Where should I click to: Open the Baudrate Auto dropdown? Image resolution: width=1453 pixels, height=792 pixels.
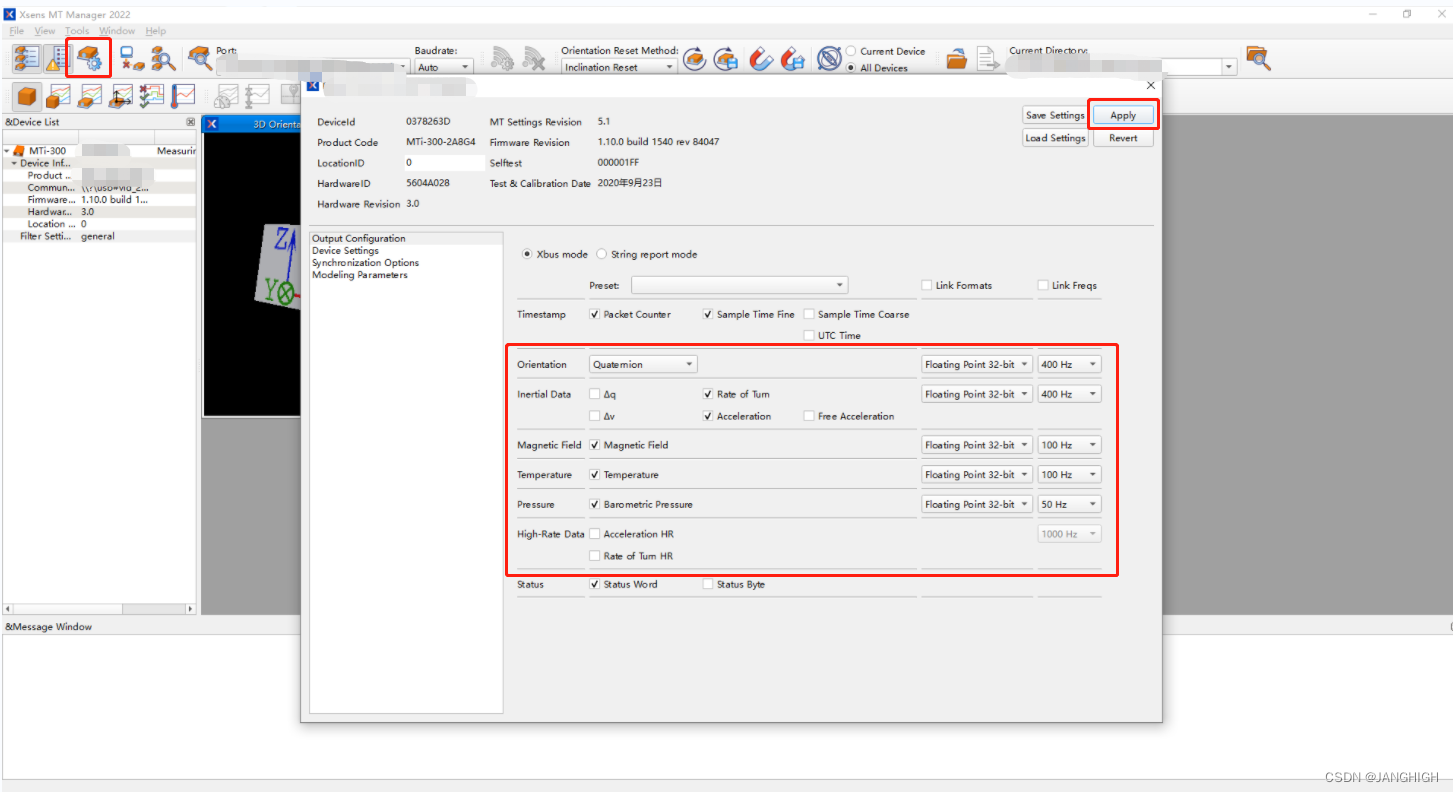444,67
